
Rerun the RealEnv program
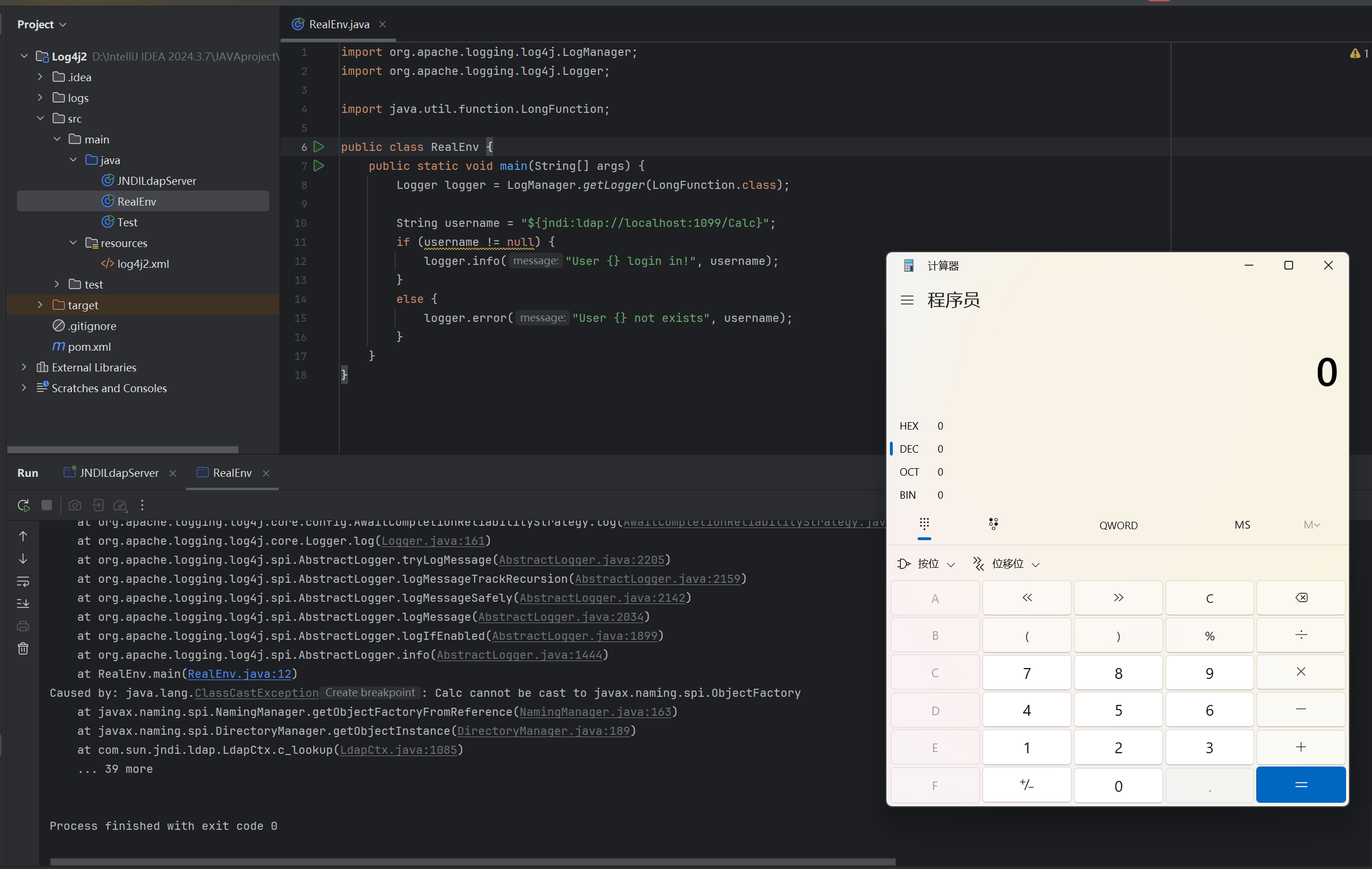pos(24,505)
